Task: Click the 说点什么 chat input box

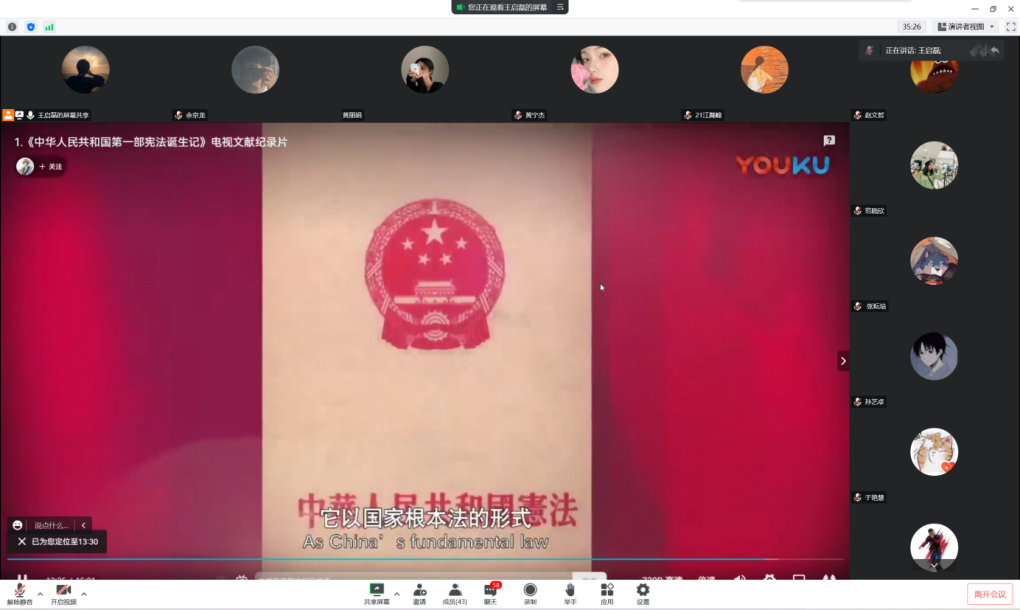Action: tap(52, 525)
